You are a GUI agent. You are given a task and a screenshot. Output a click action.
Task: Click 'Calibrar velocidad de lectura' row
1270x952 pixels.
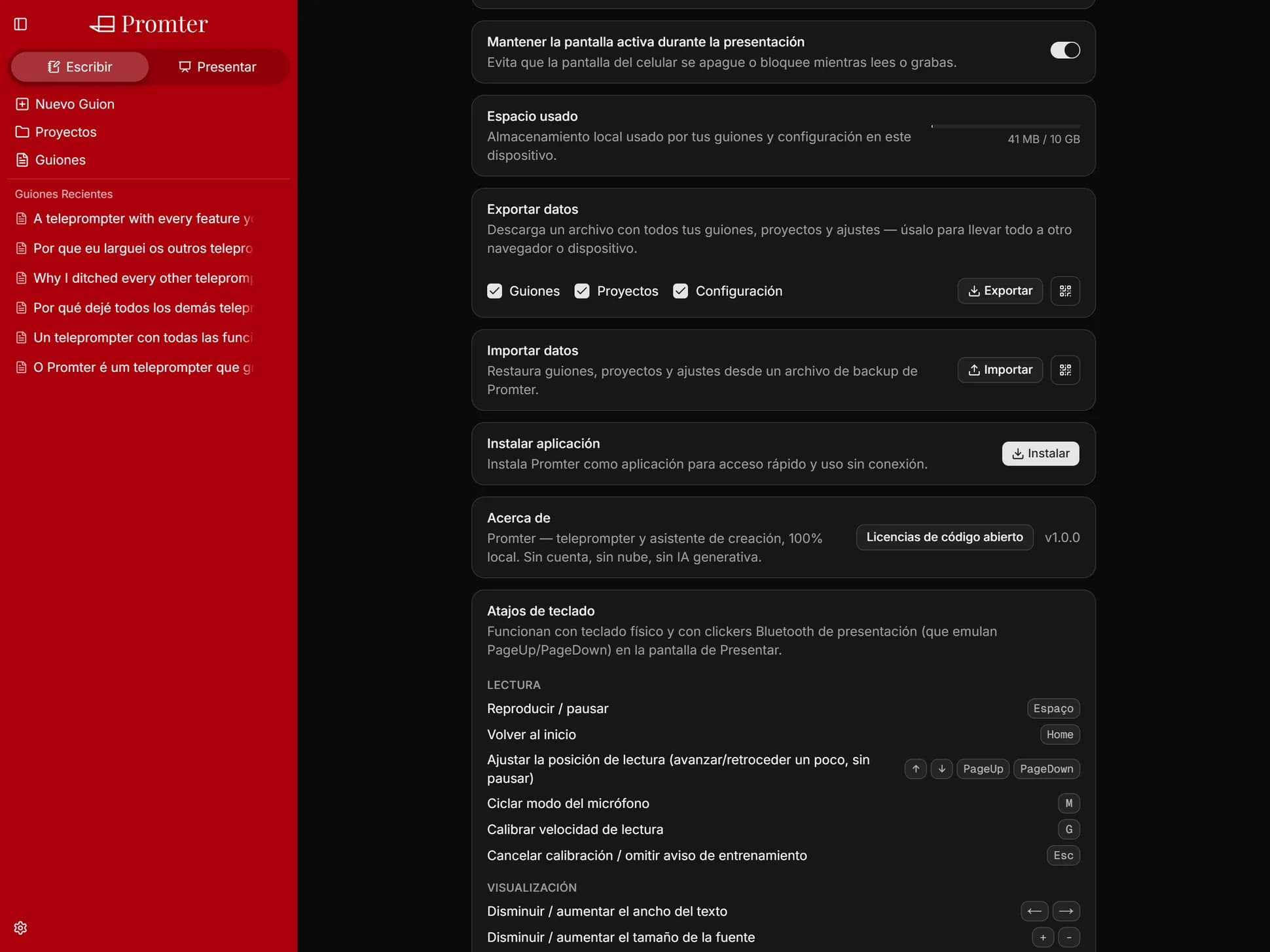click(783, 830)
